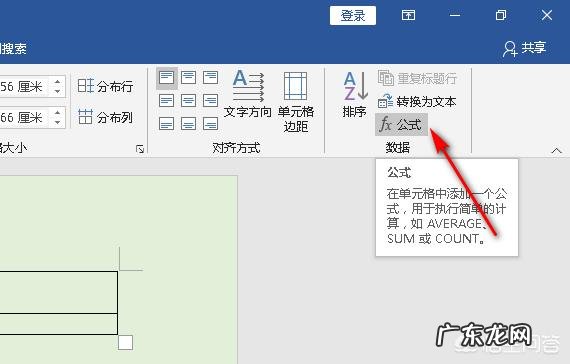Increase column width spinner up arrow
The image size is (570, 364).
click(x=57, y=113)
